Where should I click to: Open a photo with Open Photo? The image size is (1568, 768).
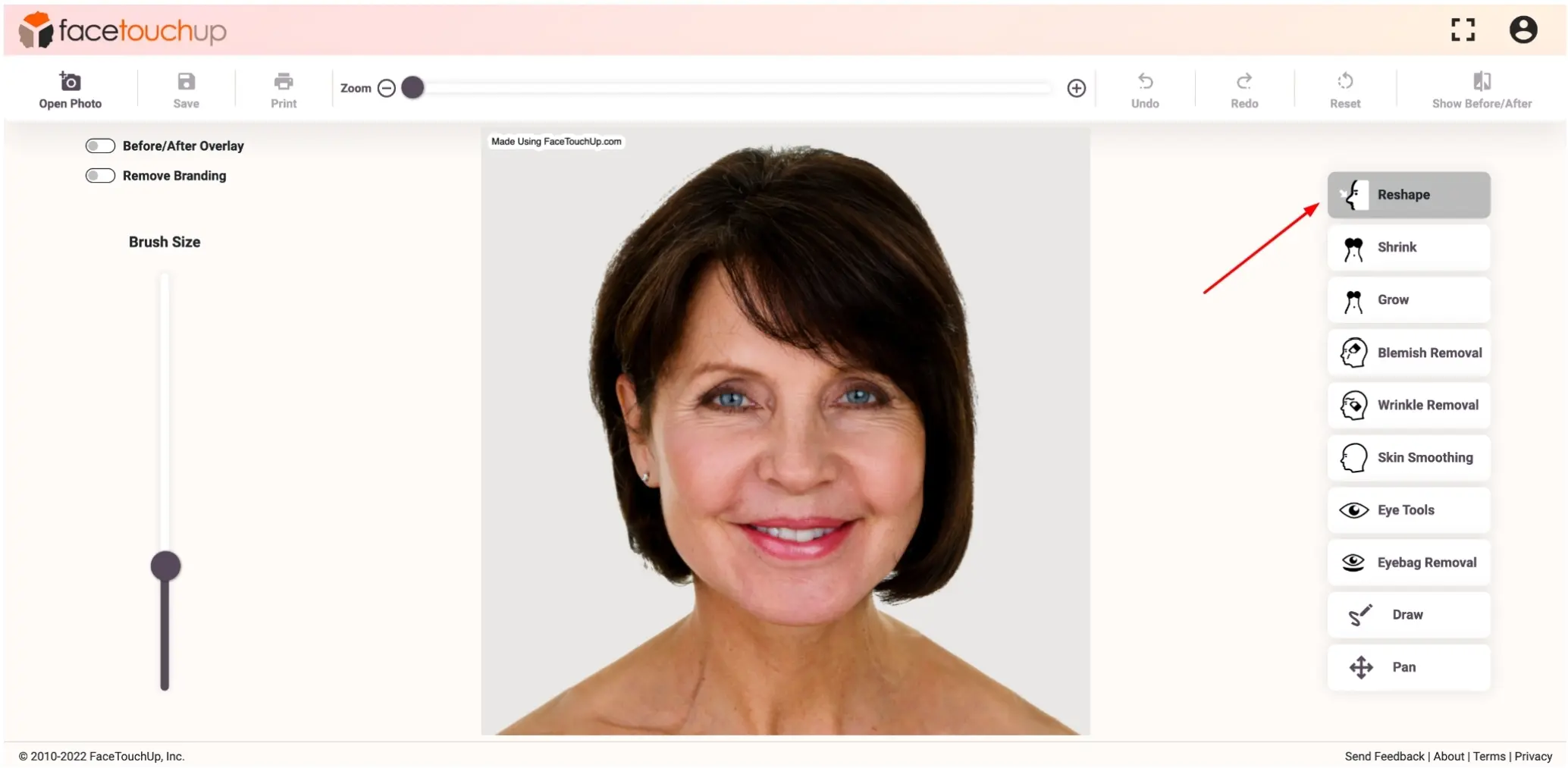click(x=69, y=88)
